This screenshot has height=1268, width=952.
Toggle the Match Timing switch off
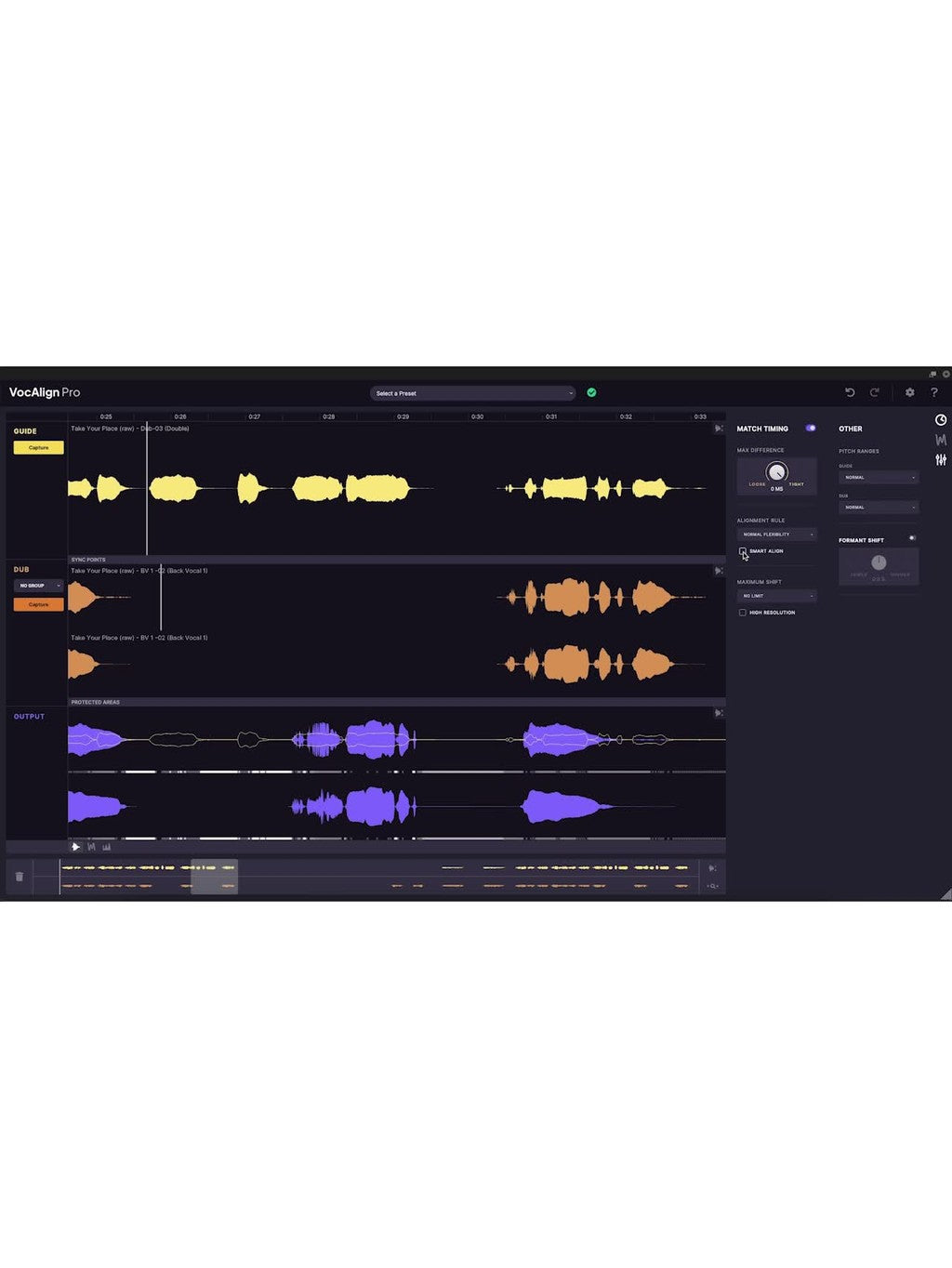click(x=808, y=429)
